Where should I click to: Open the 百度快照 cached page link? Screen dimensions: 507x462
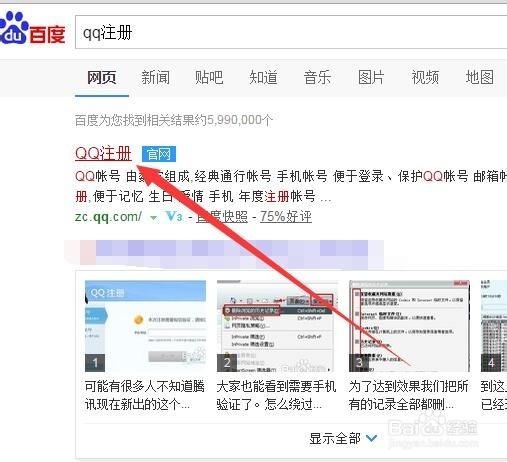coord(222,217)
